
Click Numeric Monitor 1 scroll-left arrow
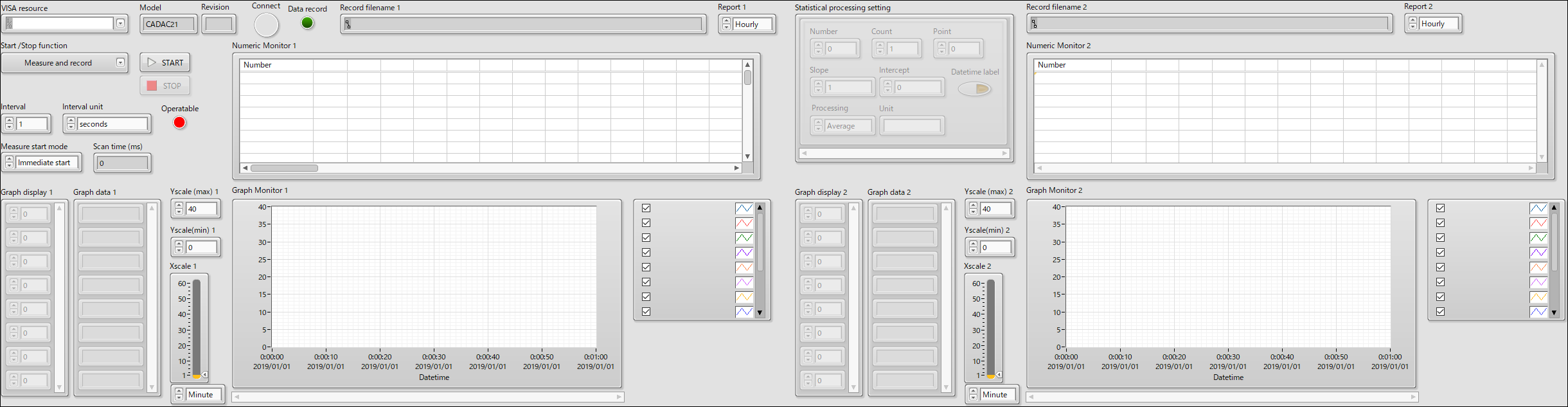coord(245,168)
